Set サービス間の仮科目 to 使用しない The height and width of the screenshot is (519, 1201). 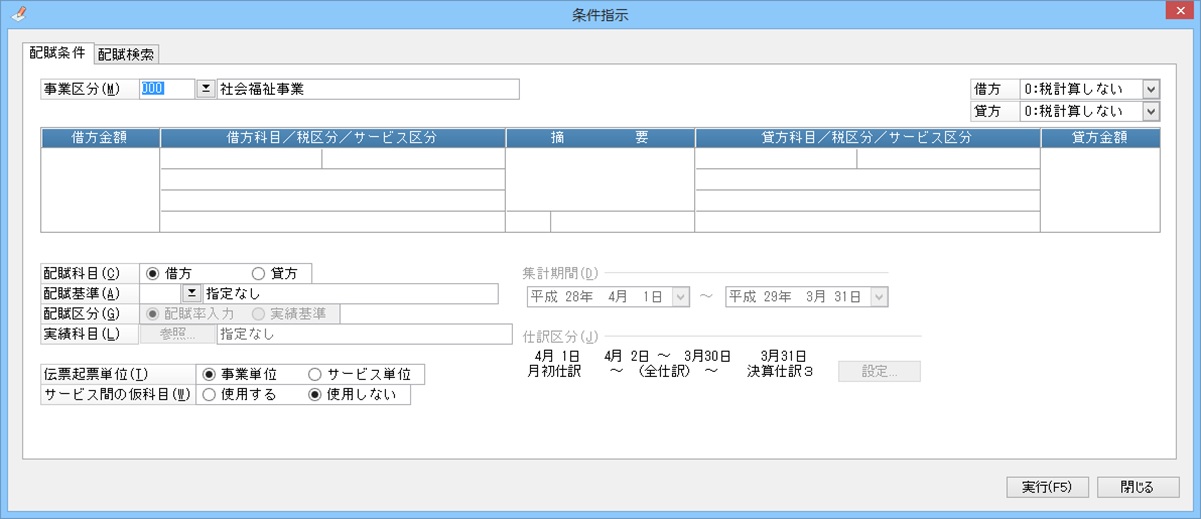(x=315, y=395)
